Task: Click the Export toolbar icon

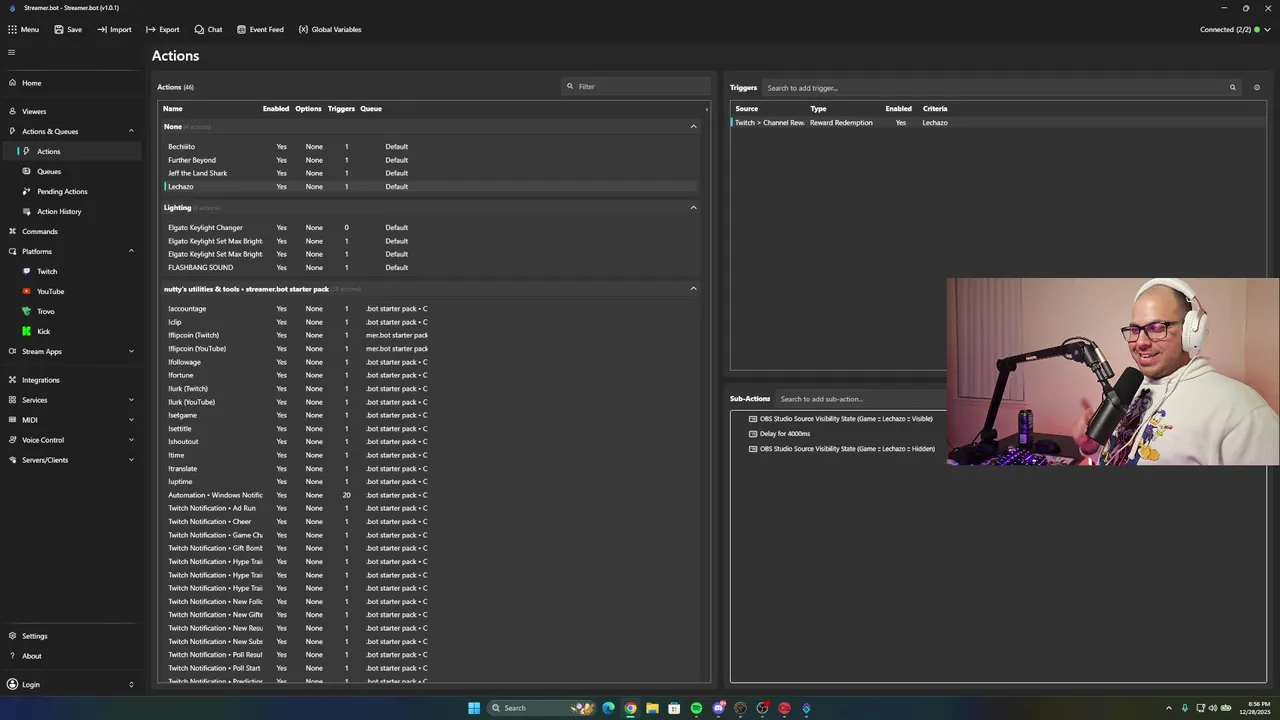Action: [x=151, y=29]
